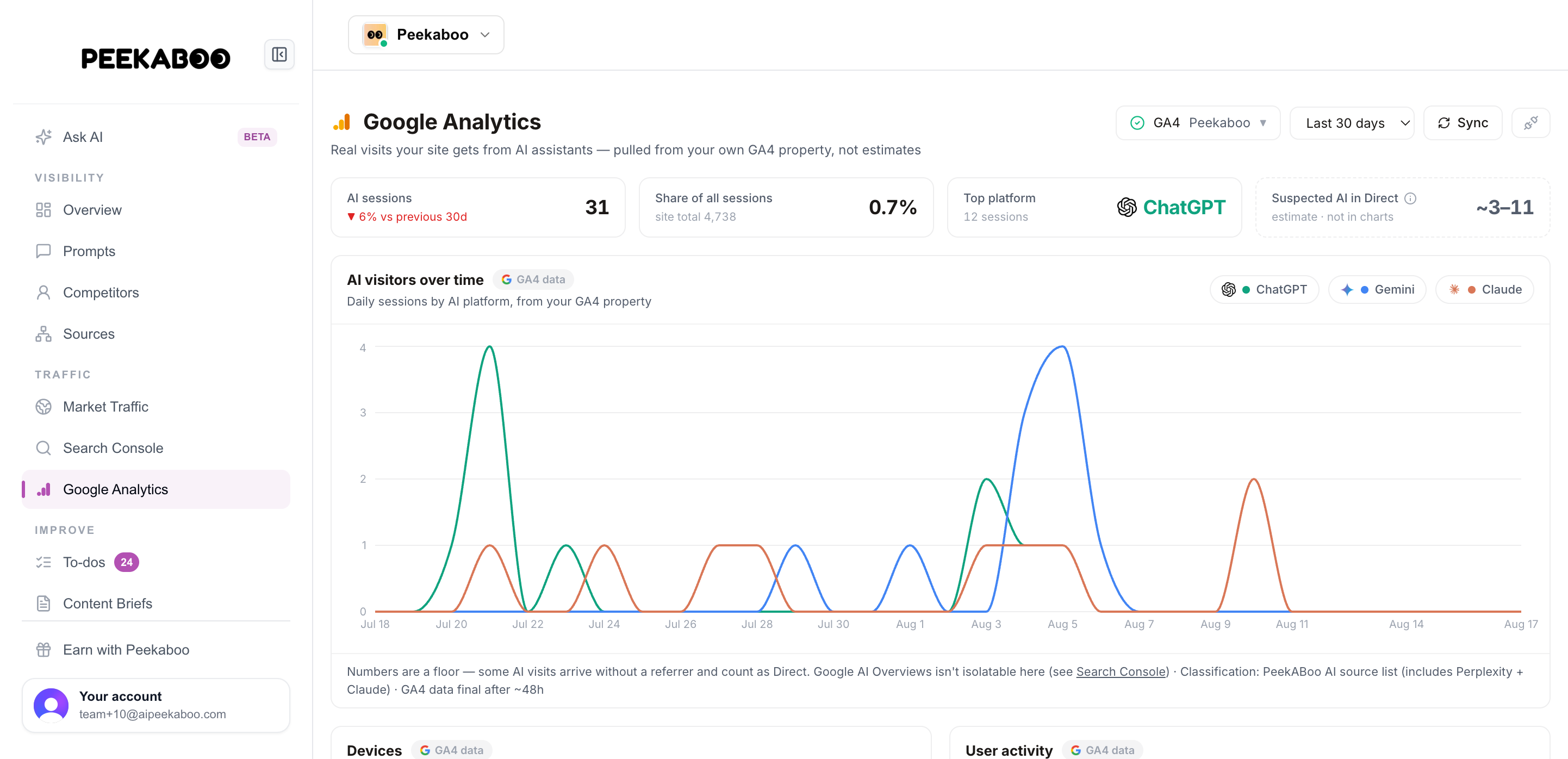This screenshot has height=759, width=1568.
Task: Click the To-dos count badge 24
Action: [127, 562]
